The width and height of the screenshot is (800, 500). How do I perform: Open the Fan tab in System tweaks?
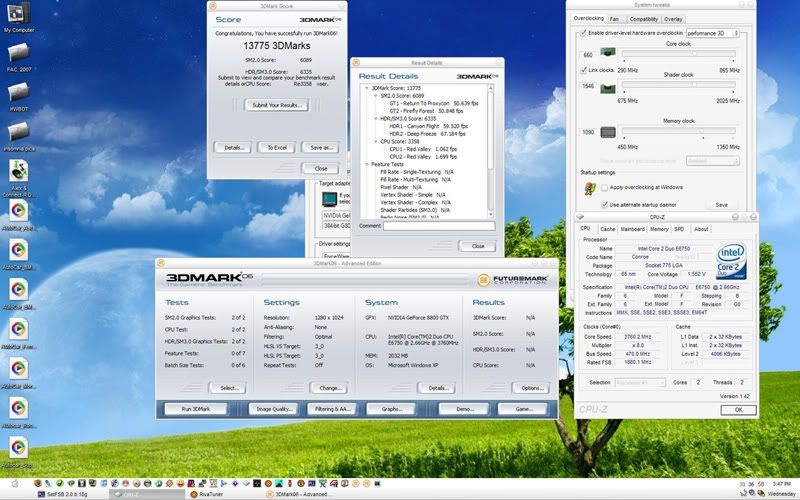click(614, 18)
